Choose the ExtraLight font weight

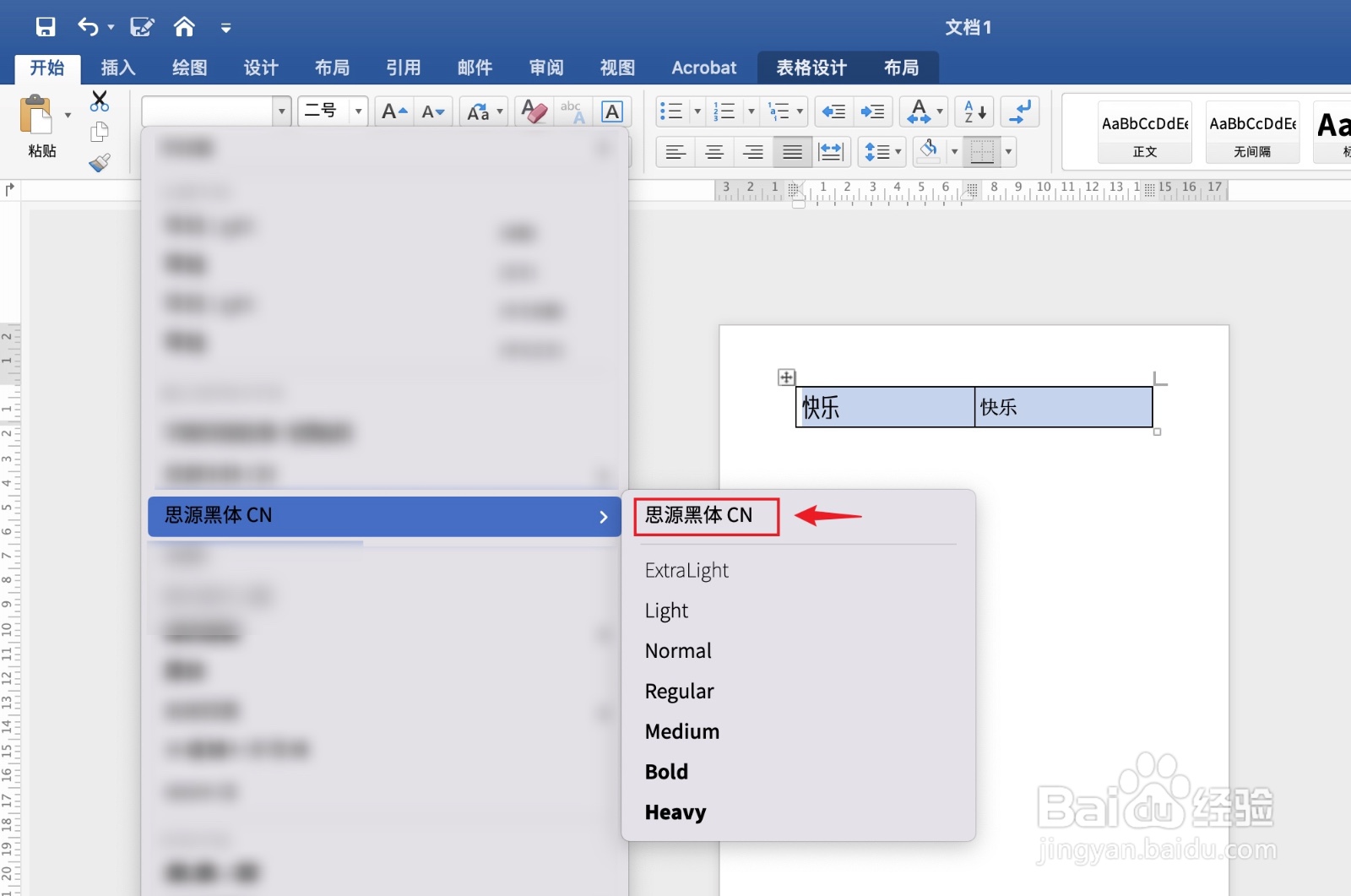point(686,571)
